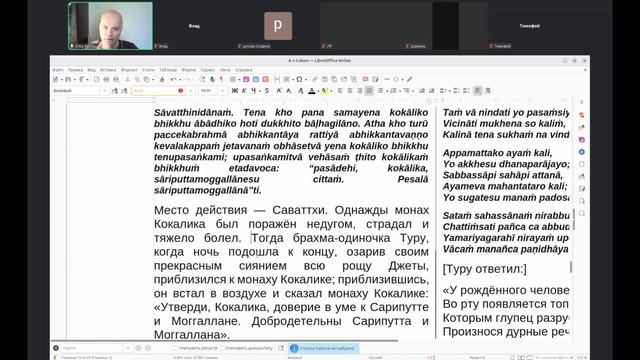Screen dimensions: 640x360
Task: Open the Undo history dropdown arrow
Action: click(x=179, y=80)
